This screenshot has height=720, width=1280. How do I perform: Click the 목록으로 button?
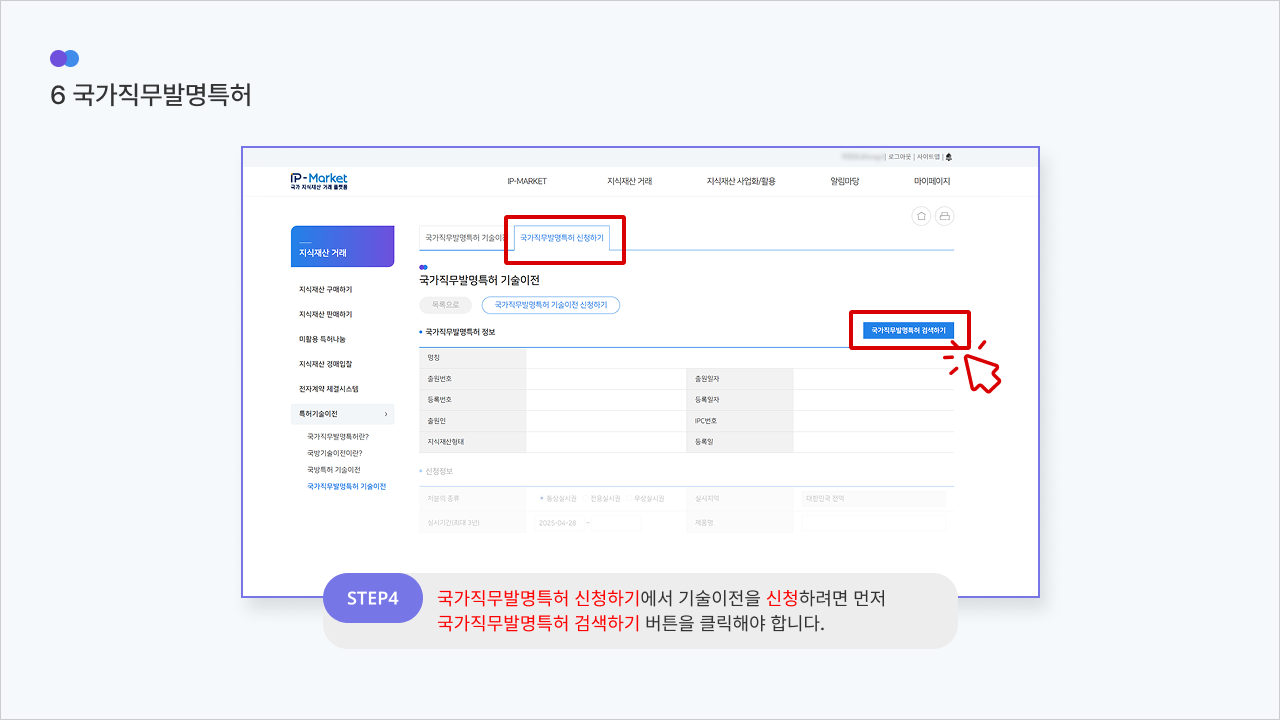[x=445, y=305]
